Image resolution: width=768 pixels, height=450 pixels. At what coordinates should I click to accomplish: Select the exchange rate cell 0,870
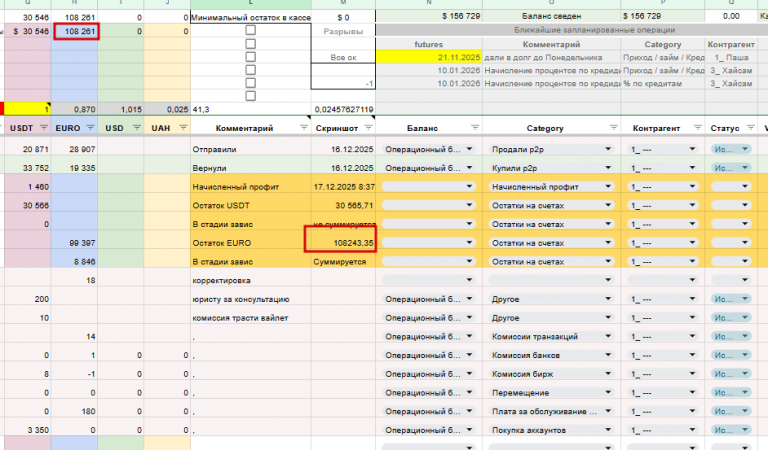click(x=74, y=109)
